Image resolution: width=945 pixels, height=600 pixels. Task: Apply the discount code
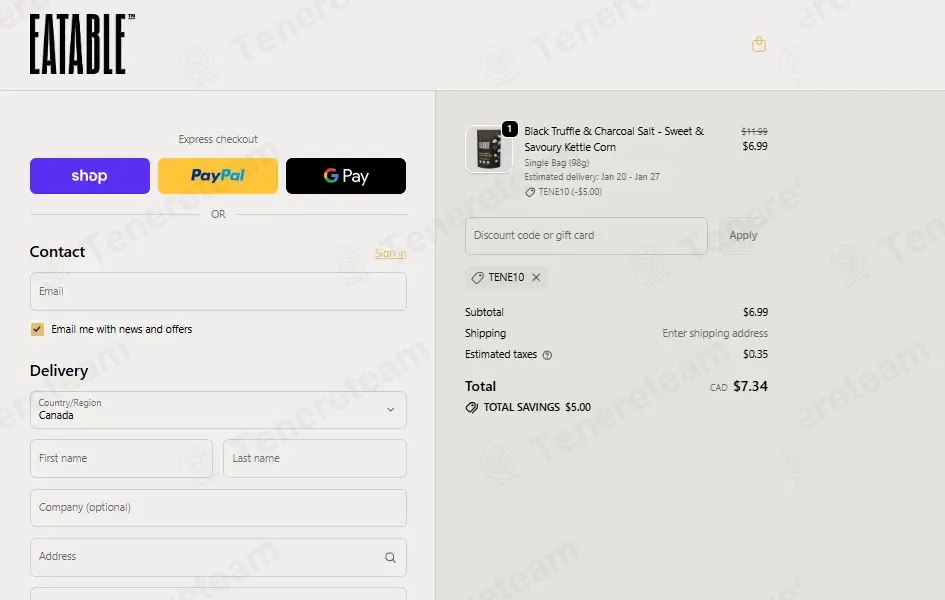coord(743,236)
